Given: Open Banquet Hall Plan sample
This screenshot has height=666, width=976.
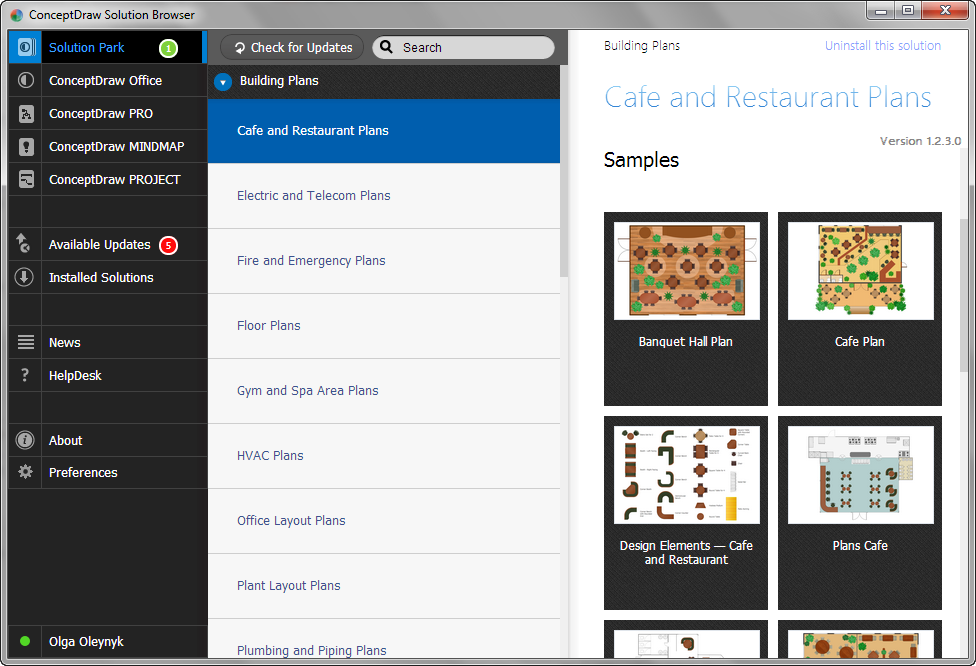Looking at the screenshot, I should coord(686,309).
